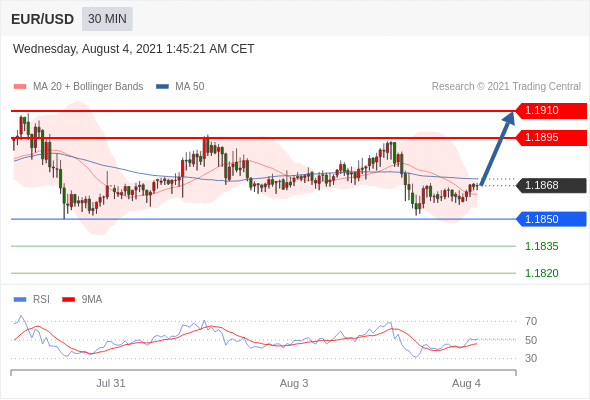Click the Research © 2021 Trading Central credit

[x=506, y=87]
